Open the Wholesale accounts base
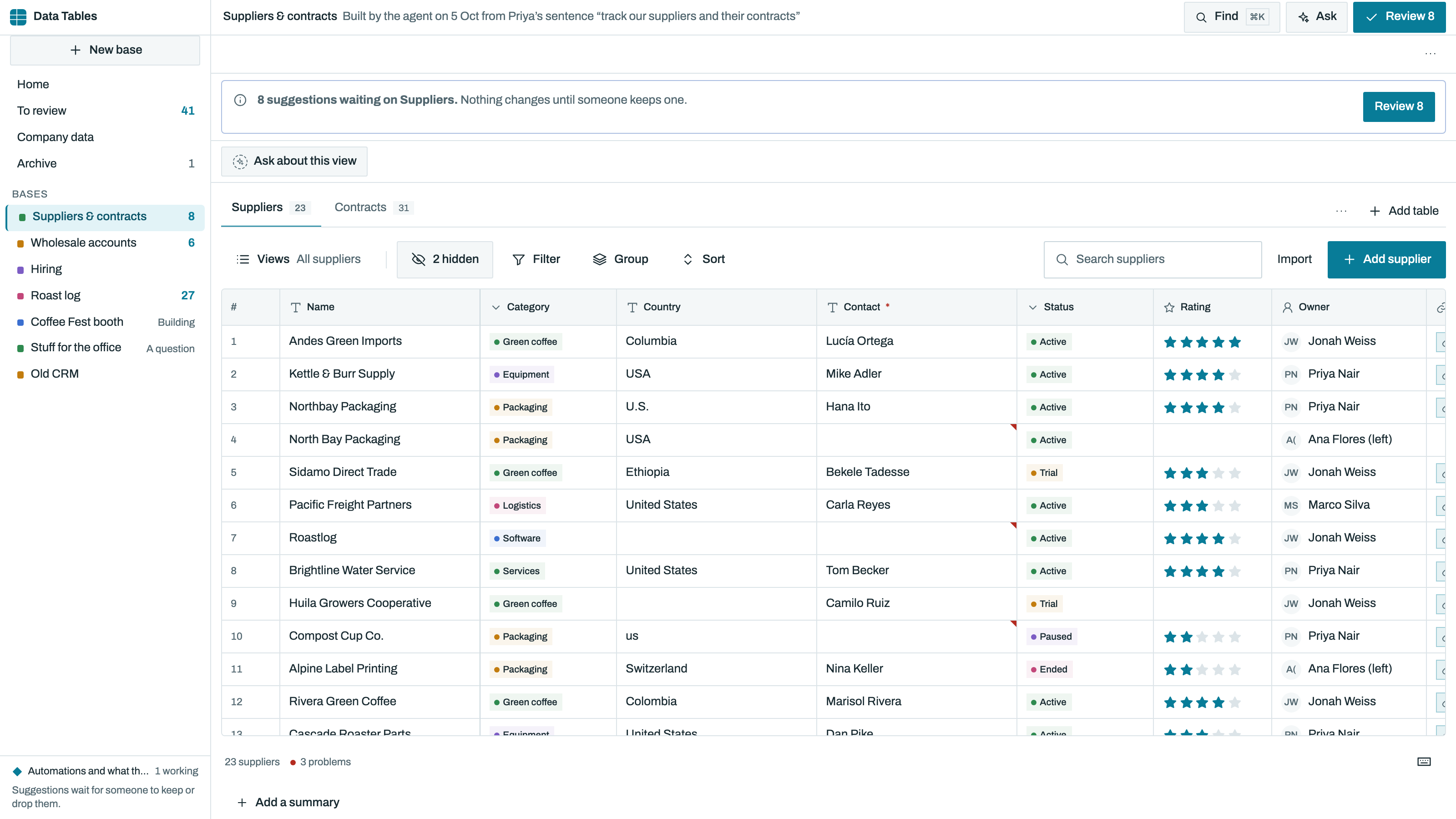The height and width of the screenshot is (819, 1456). click(x=105, y=243)
